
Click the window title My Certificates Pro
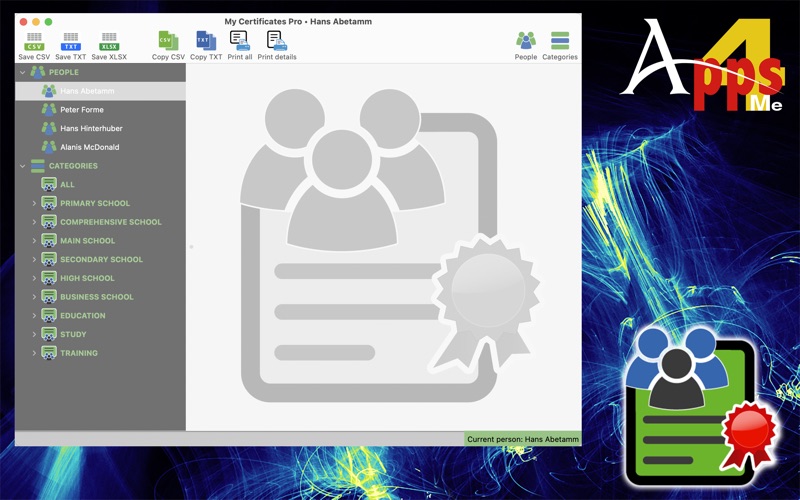(x=298, y=21)
